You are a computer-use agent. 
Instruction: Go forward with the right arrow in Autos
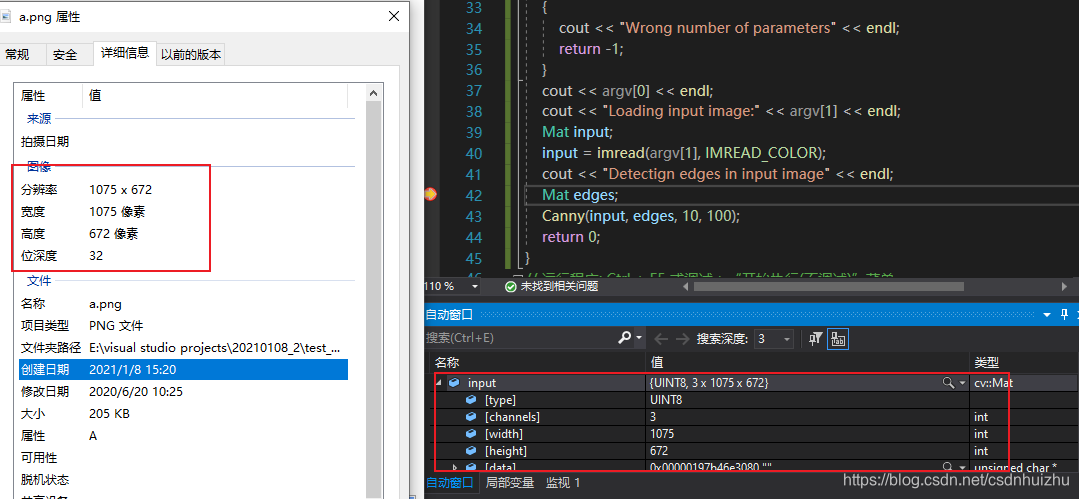[x=683, y=339]
